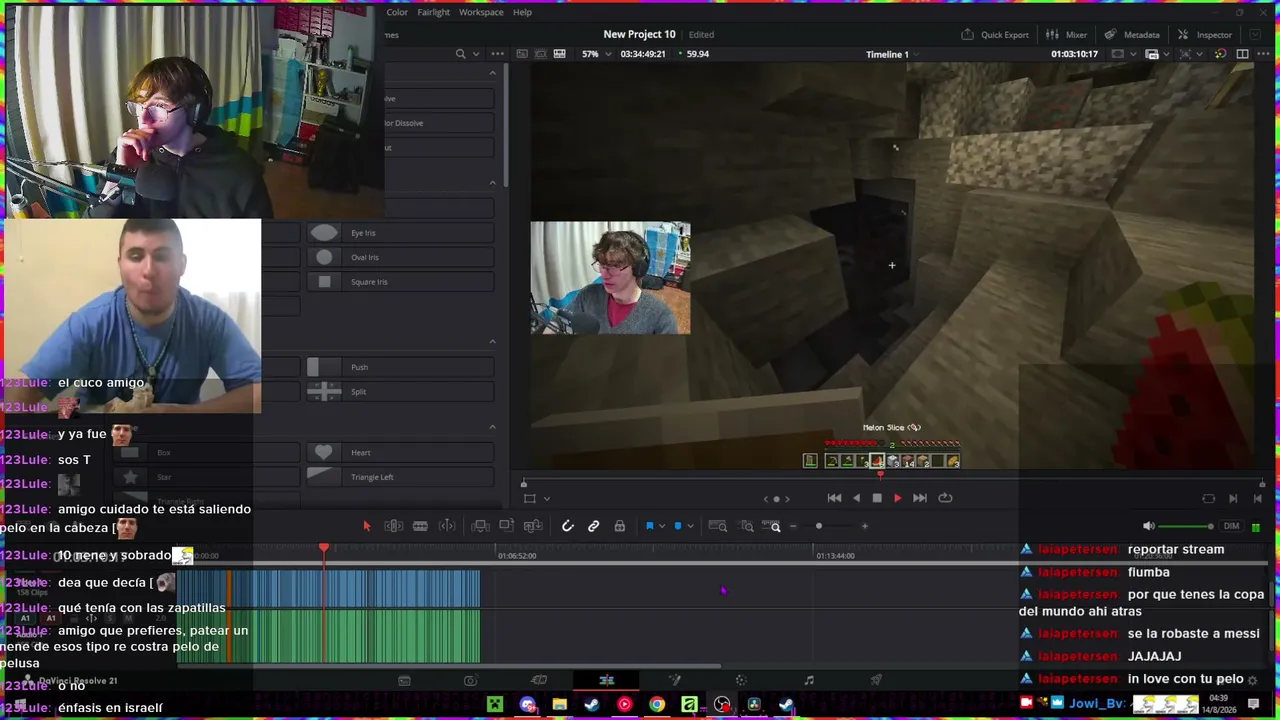Select the Square Iris transition
The width and height of the screenshot is (1280, 720).
[400, 282]
